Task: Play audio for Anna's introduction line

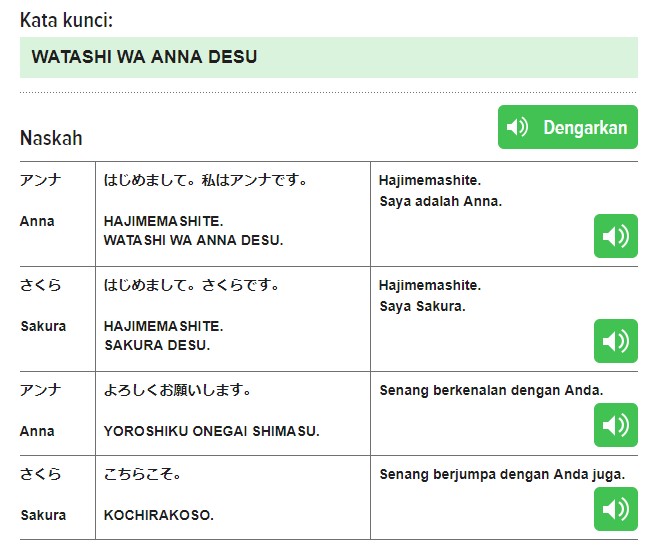Action: [x=615, y=236]
